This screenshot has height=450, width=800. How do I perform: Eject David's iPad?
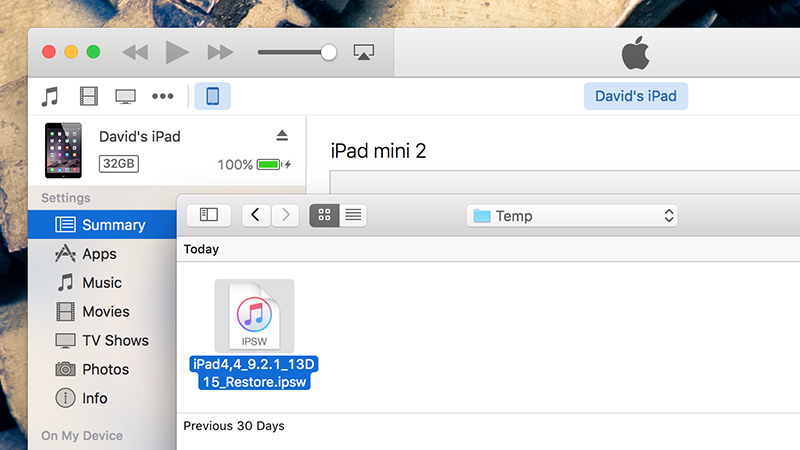click(x=282, y=135)
